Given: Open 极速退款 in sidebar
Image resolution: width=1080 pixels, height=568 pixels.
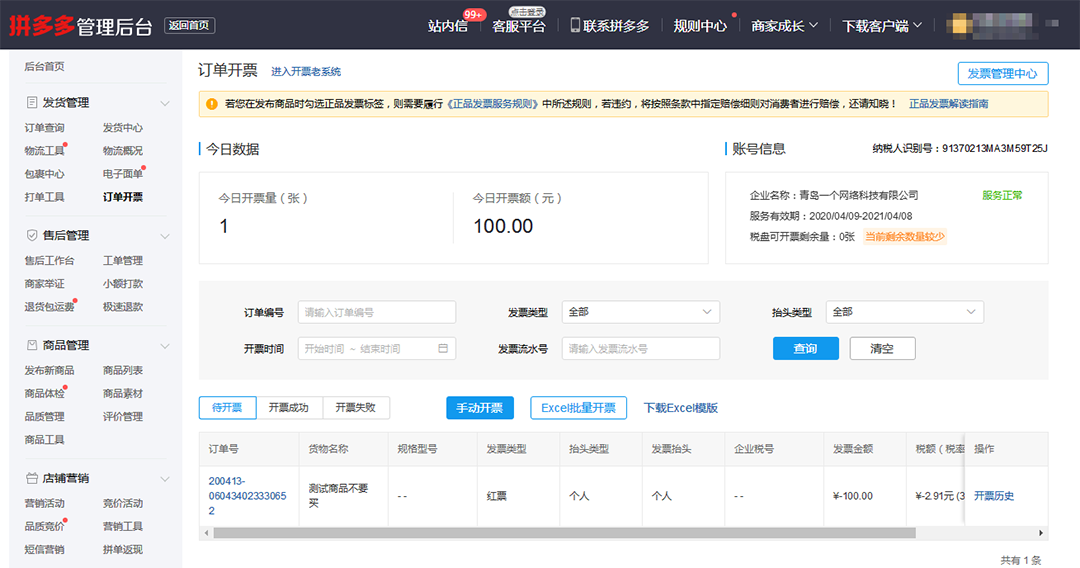Looking at the screenshot, I should [123, 307].
